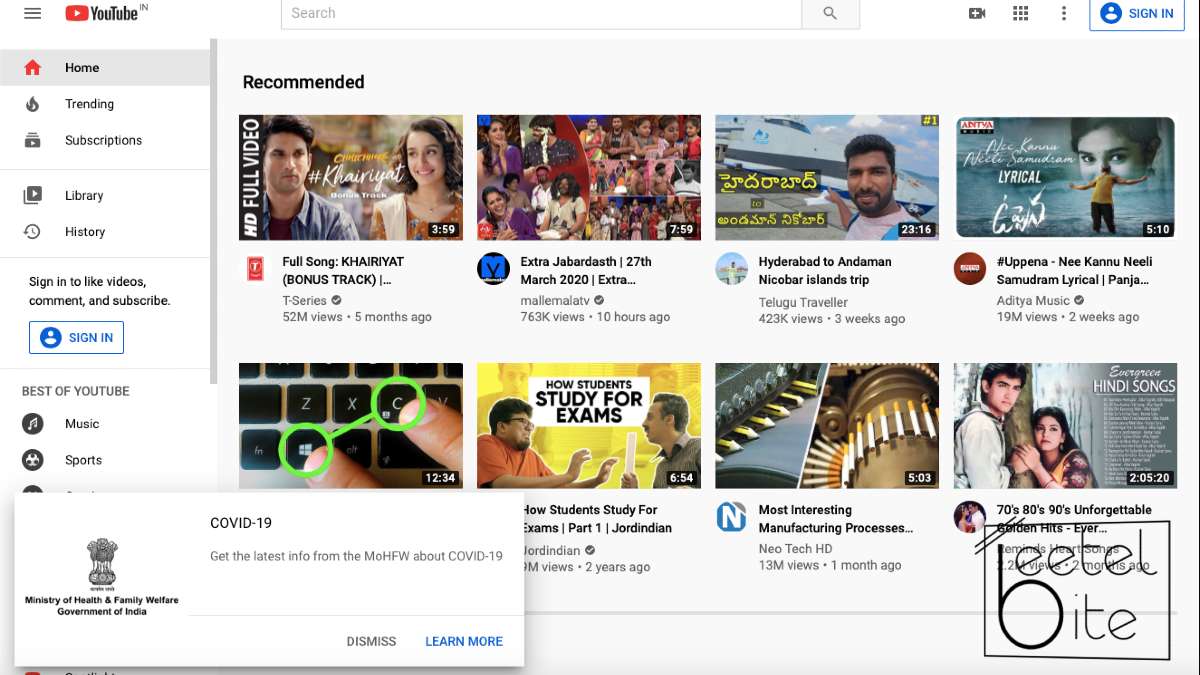Play the Extra Jabardasth video thumbnail
Image resolution: width=1200 pixels, height=675 pixels.
589,177
